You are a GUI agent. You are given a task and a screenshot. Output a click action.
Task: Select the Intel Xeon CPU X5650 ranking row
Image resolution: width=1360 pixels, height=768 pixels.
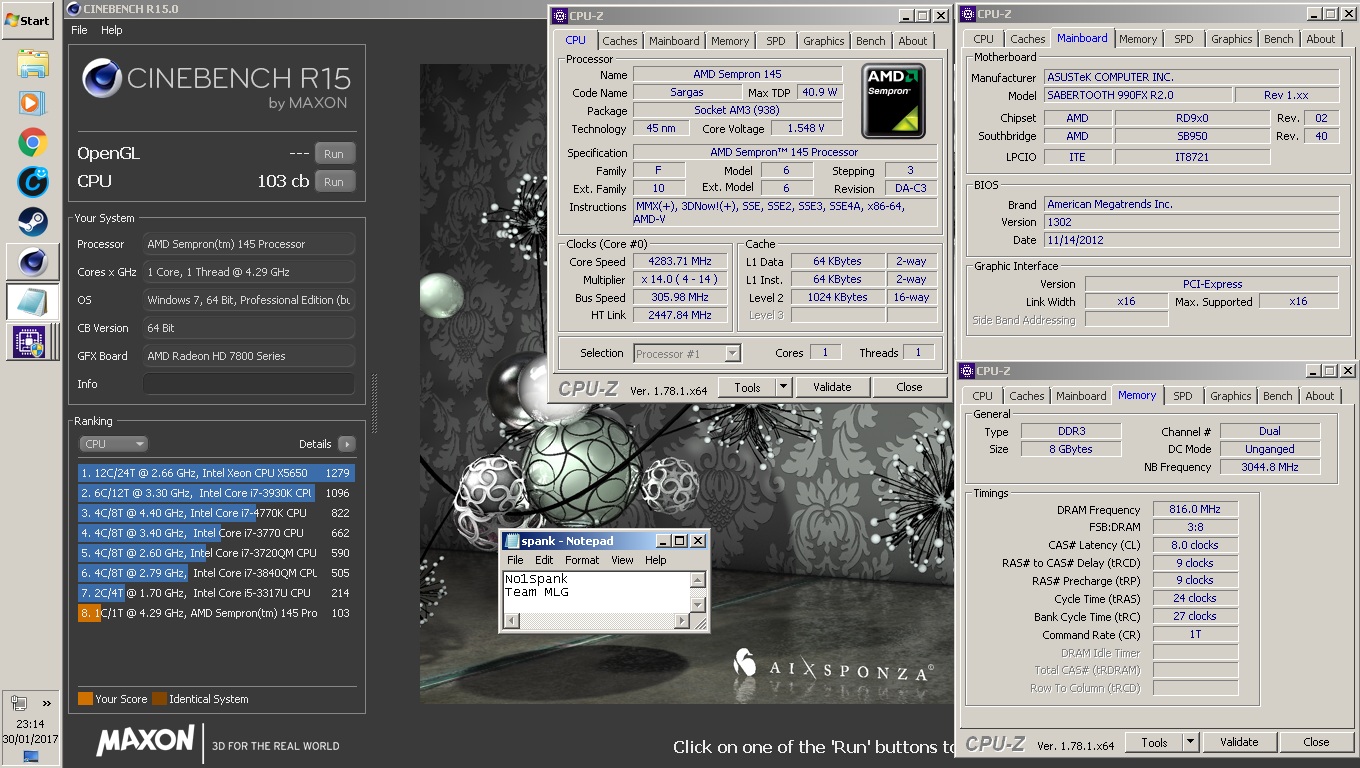(216, 473)
